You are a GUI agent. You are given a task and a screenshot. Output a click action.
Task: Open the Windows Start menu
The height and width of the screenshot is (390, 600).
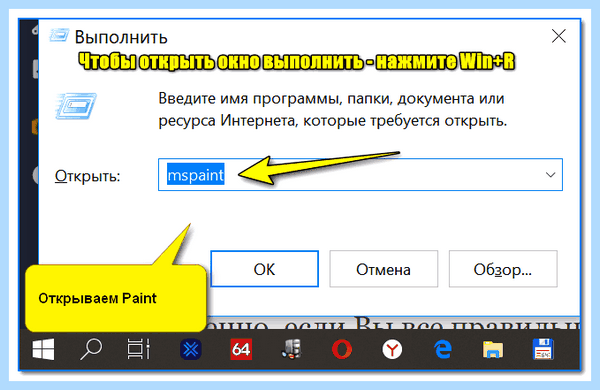click(x=43, y=349)
